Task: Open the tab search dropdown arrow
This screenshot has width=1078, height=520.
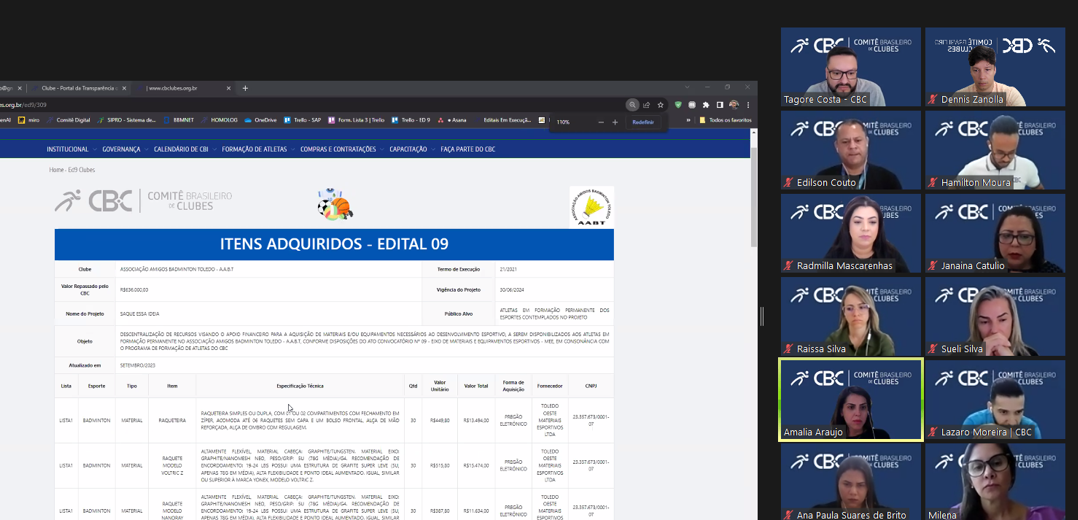Action: [686, 87]
